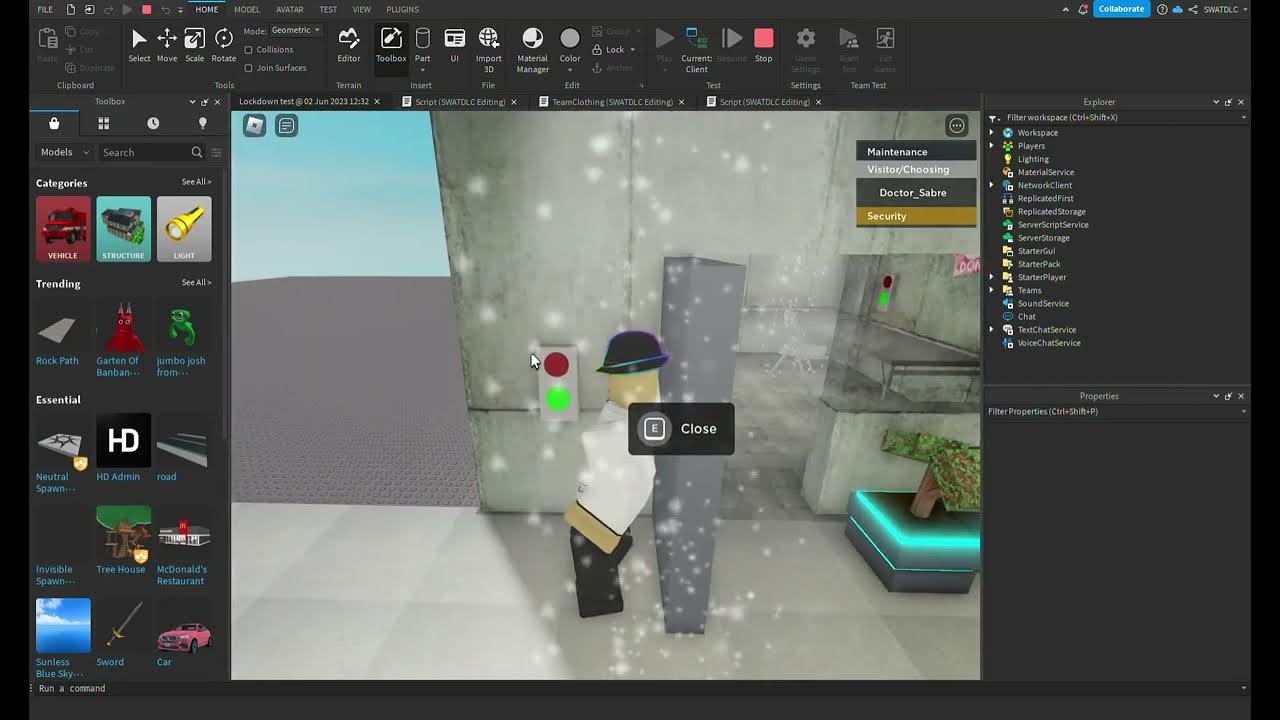
Task: Select ServerScriptService in Explorer
Action: click(x=1053, y=225)
